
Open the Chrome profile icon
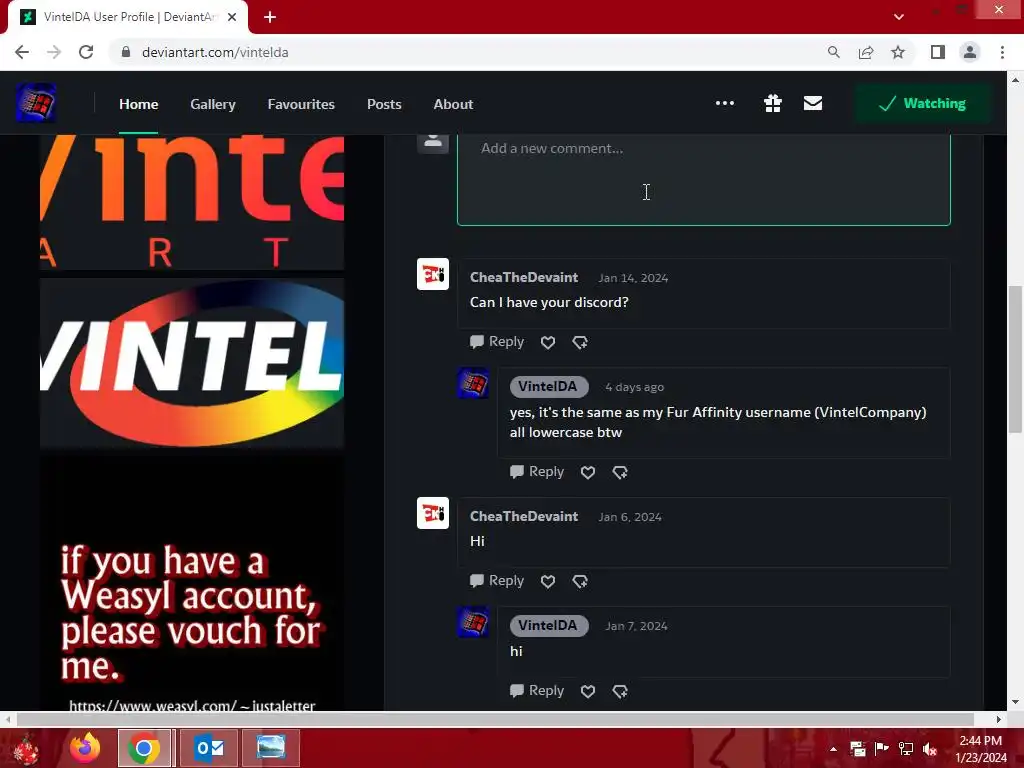[970, 52]
